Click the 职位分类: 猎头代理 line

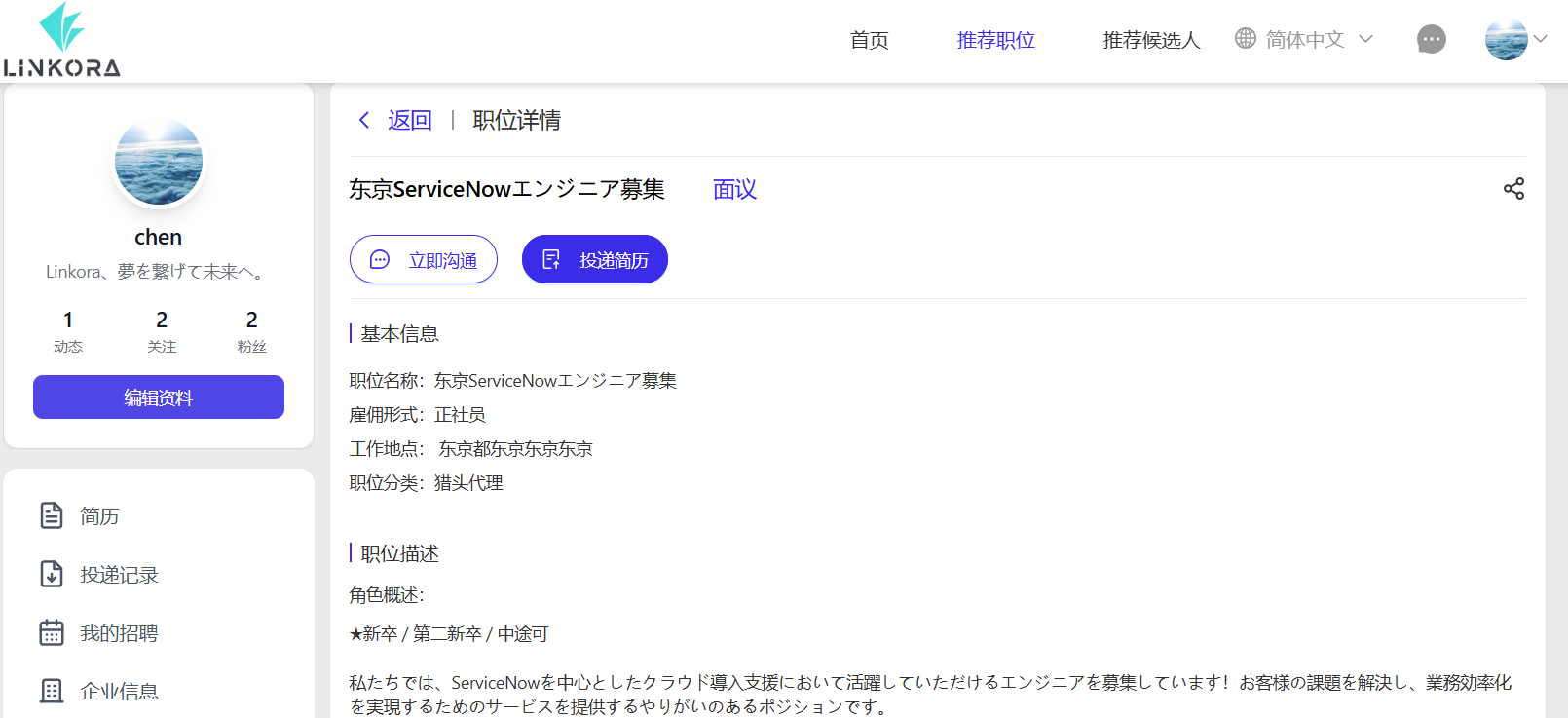point(427,483)
